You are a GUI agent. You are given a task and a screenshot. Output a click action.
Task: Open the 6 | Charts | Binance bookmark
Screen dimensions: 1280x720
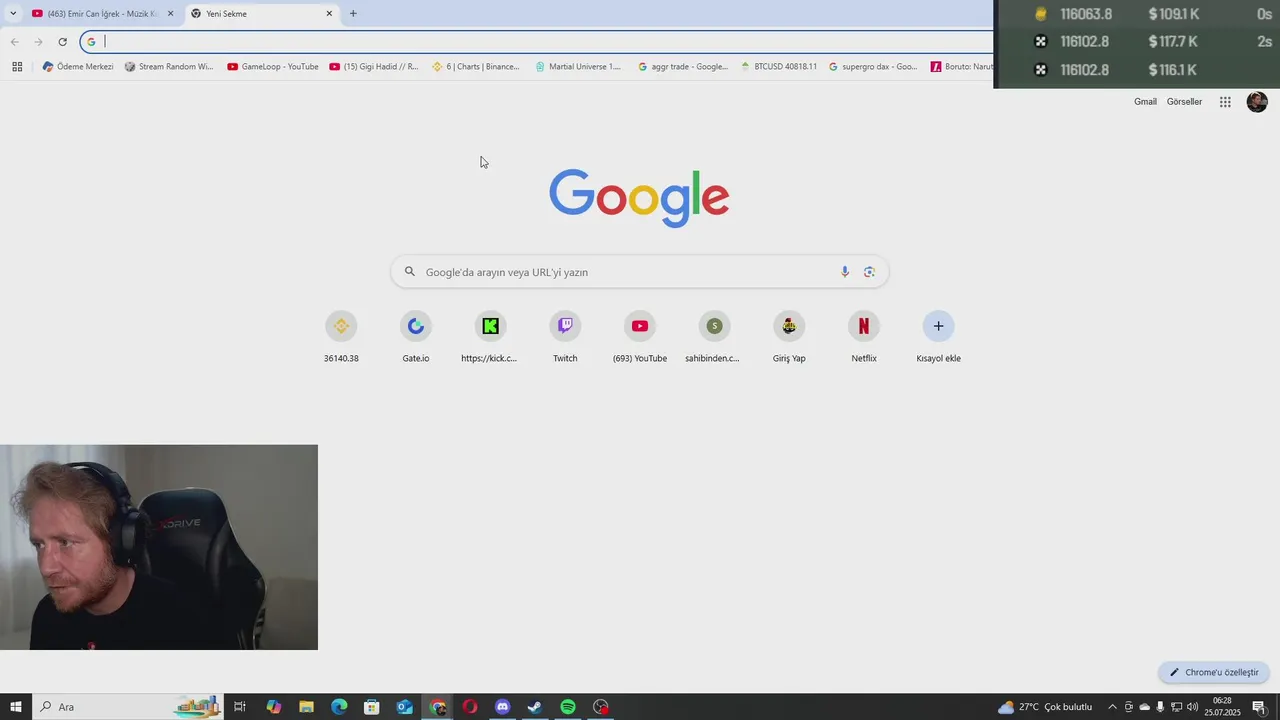pyautogui.click(x=476, y=67)
